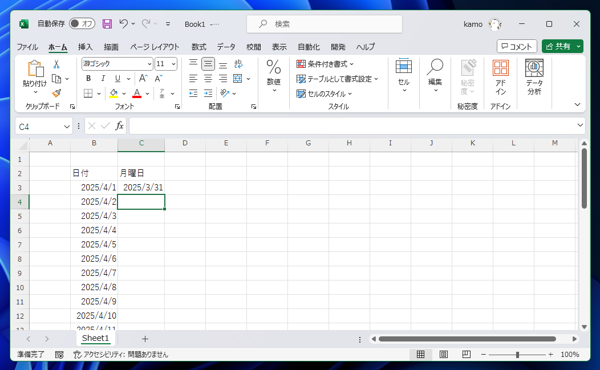Switch to Formulas tab
This screenshot has width=600, height=370.
[199, 47]
